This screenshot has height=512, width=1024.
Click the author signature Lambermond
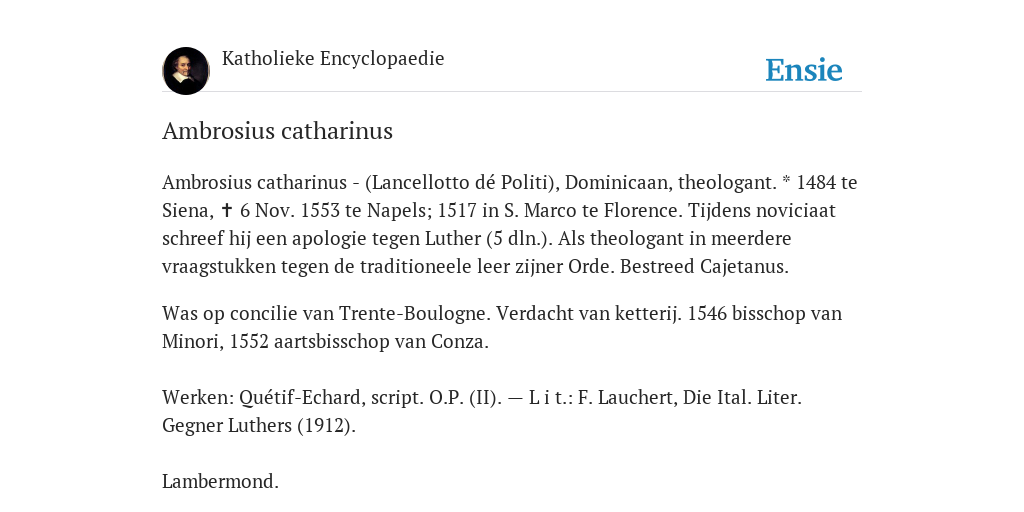(221, 481)
